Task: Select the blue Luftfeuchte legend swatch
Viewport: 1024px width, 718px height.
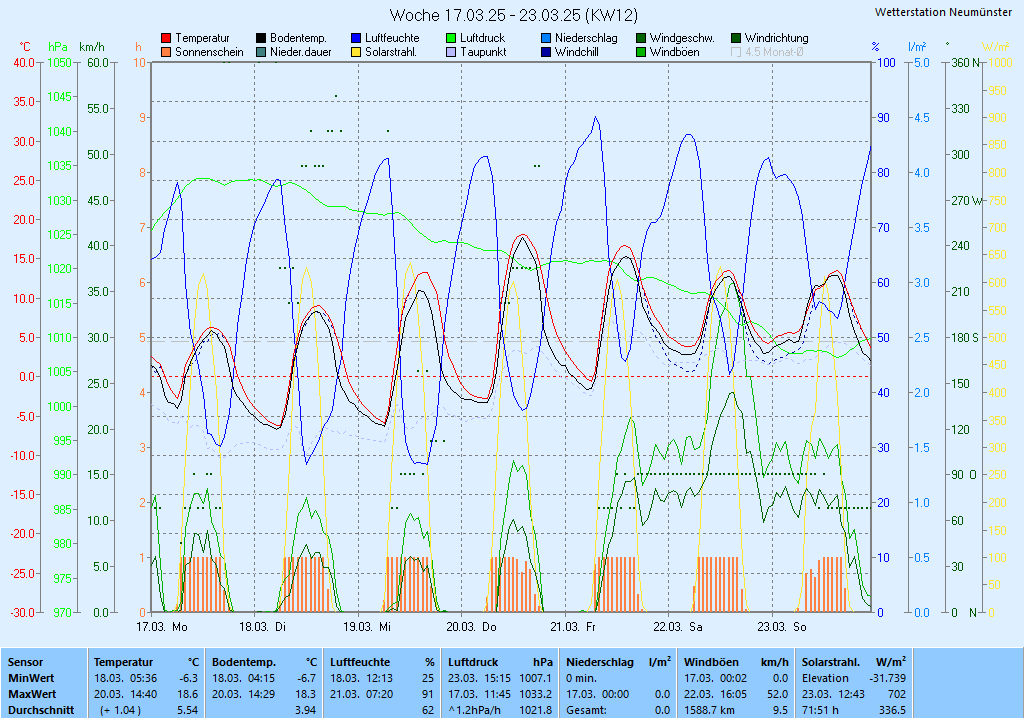Action: point(356,39)
